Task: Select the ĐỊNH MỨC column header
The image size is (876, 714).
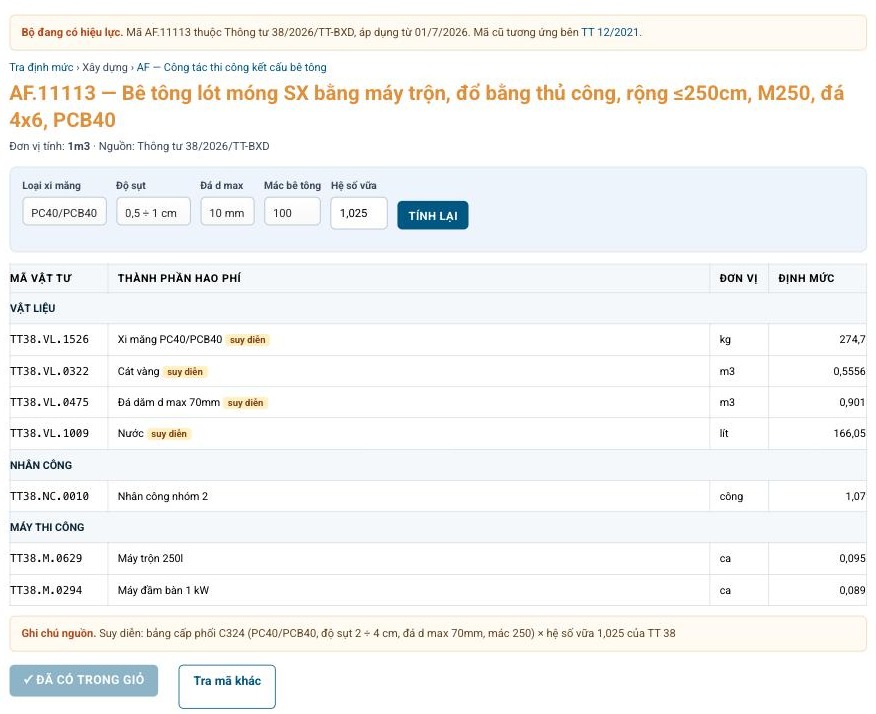Action: pyautogui.click(x=806, y=278)
